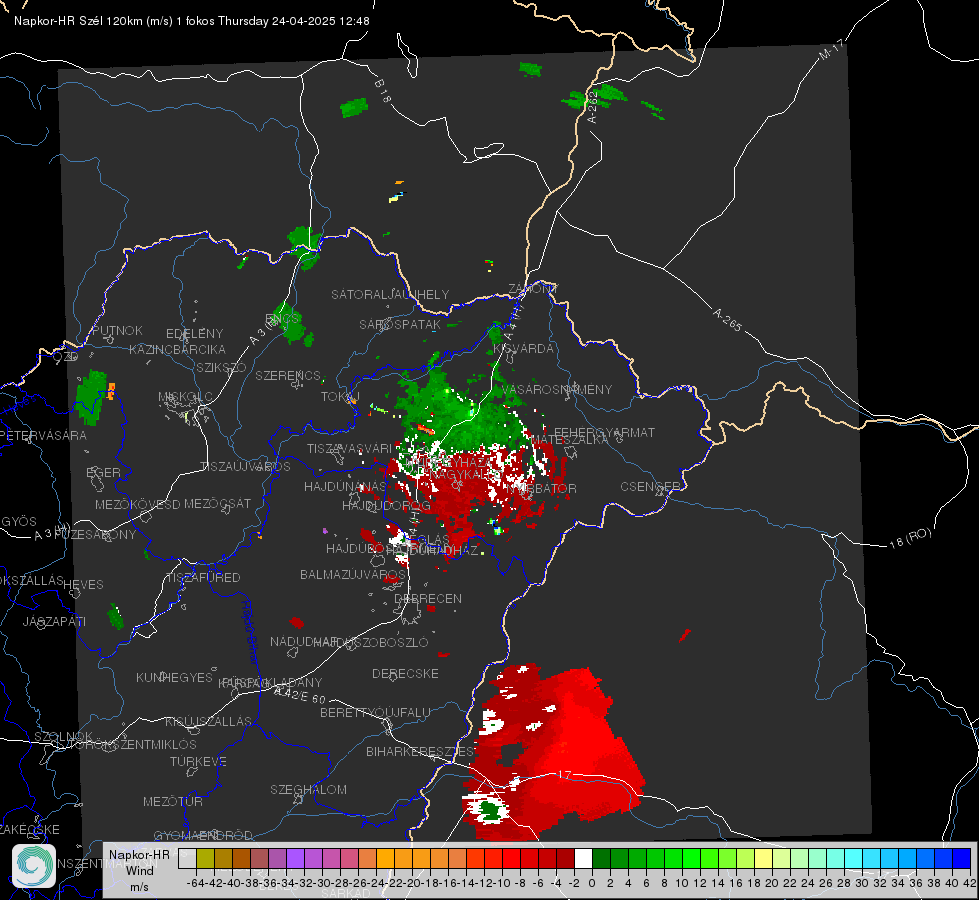The height and width of the screenshot is (900, 979).
Task: Click the TÚRKEVE town label
Action: 198,761
